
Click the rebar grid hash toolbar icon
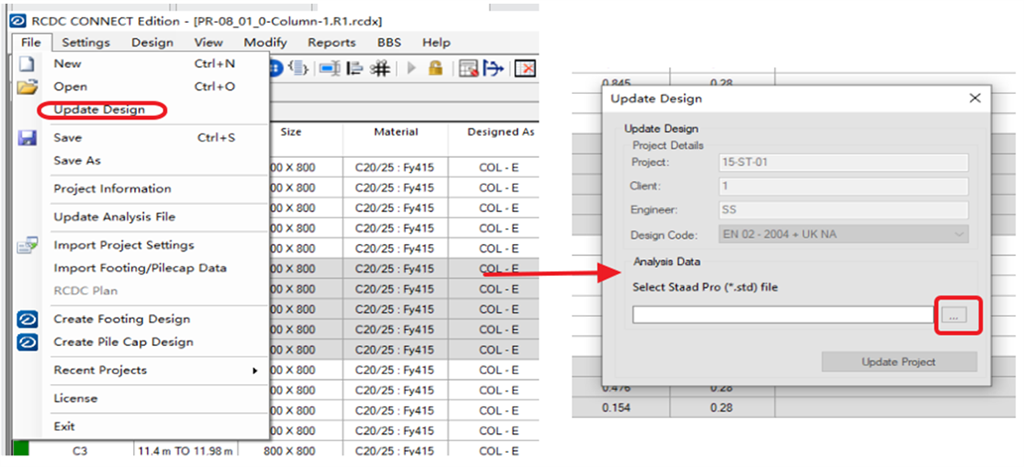[380, 68]
